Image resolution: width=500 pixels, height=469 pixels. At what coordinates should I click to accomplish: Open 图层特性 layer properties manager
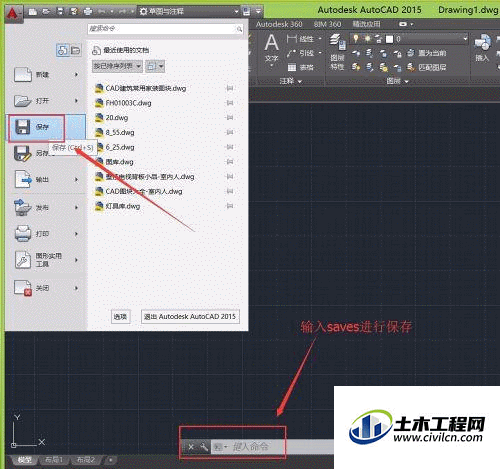[337, 52]
